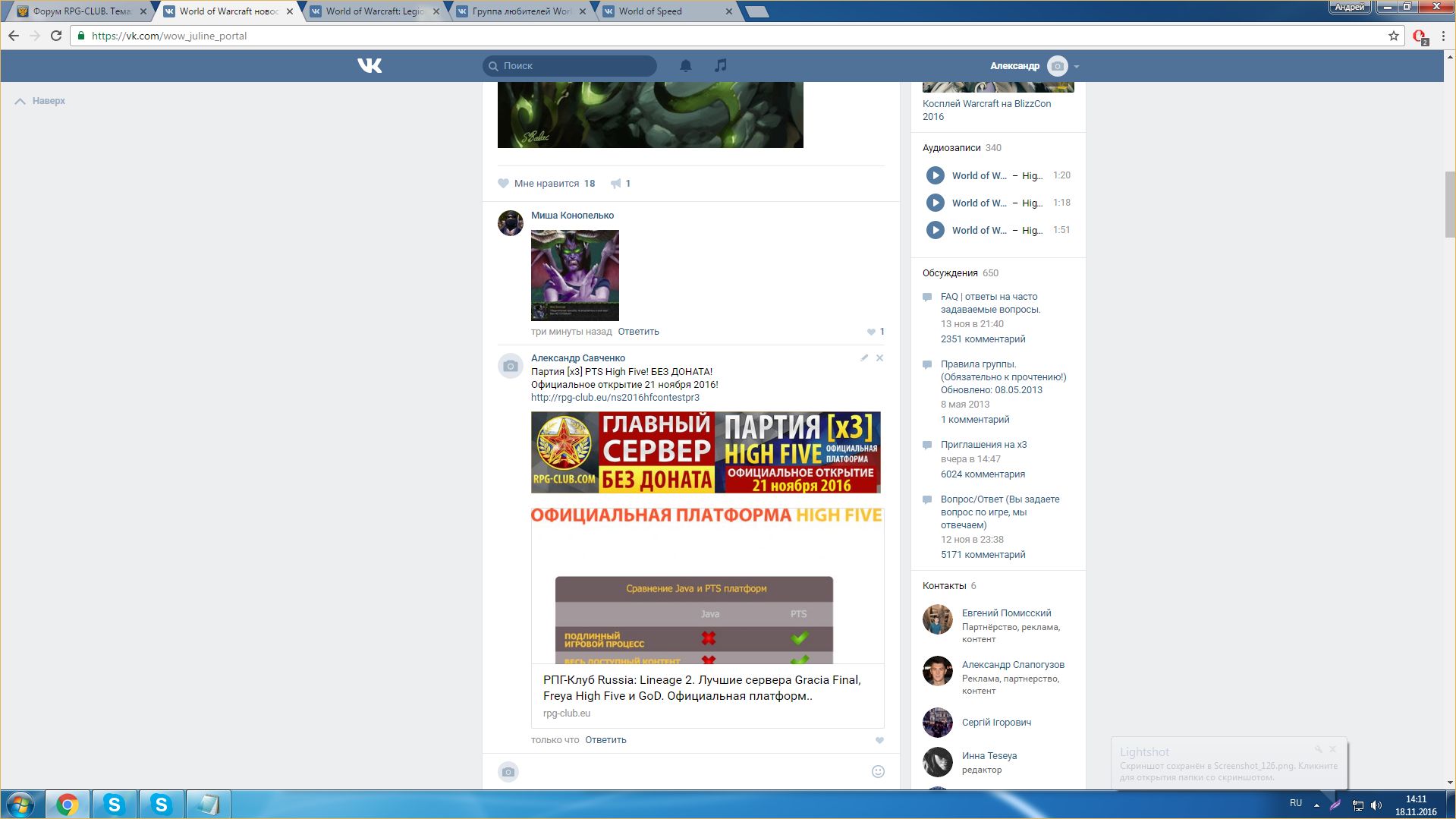
Task: Click the VK logo in header
Action: tap(370, 66)
